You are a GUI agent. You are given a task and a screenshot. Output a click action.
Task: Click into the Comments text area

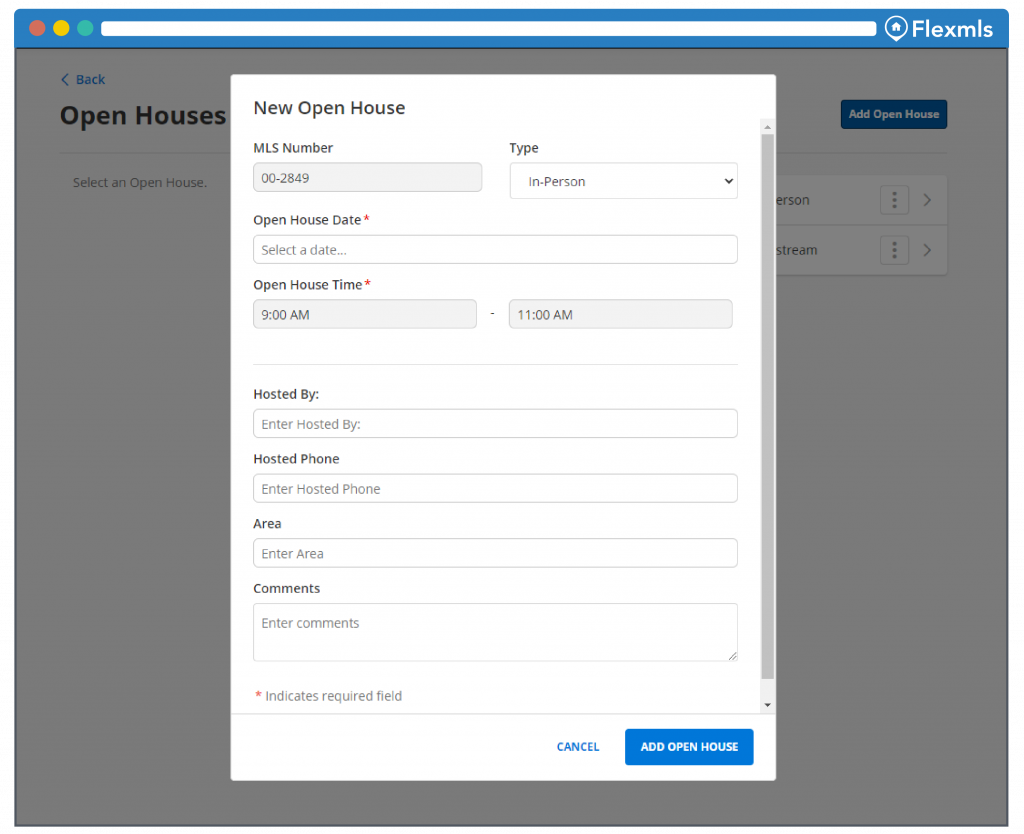[x=495, y=632]
